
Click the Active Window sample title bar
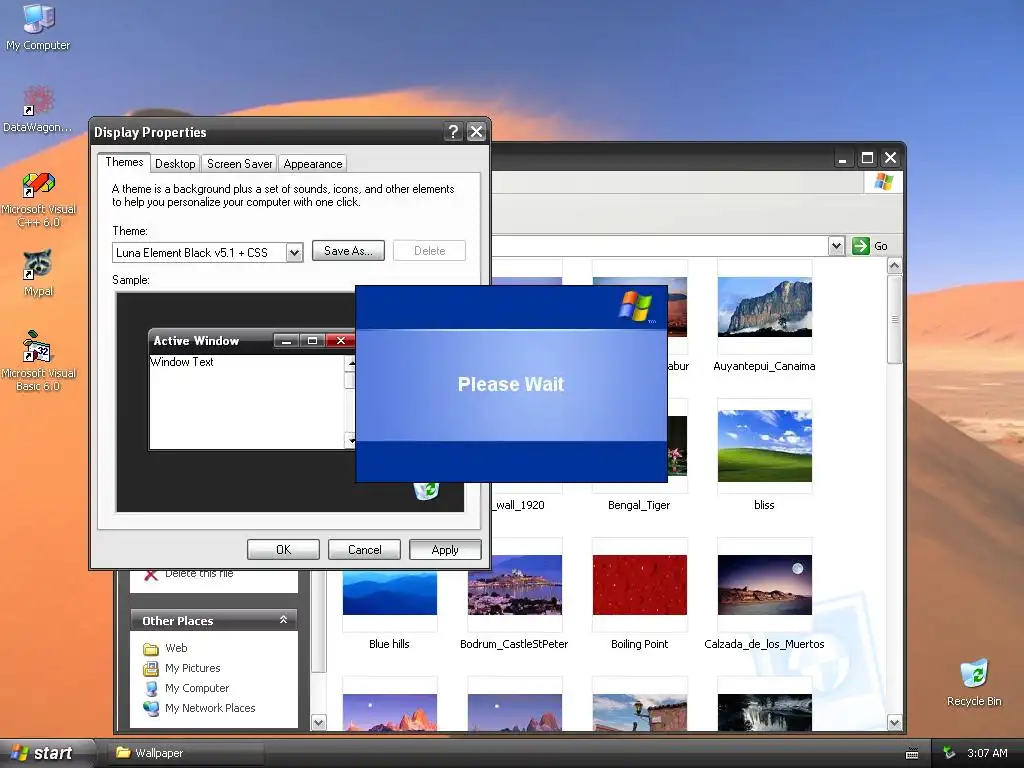click(x=251, y=340)
